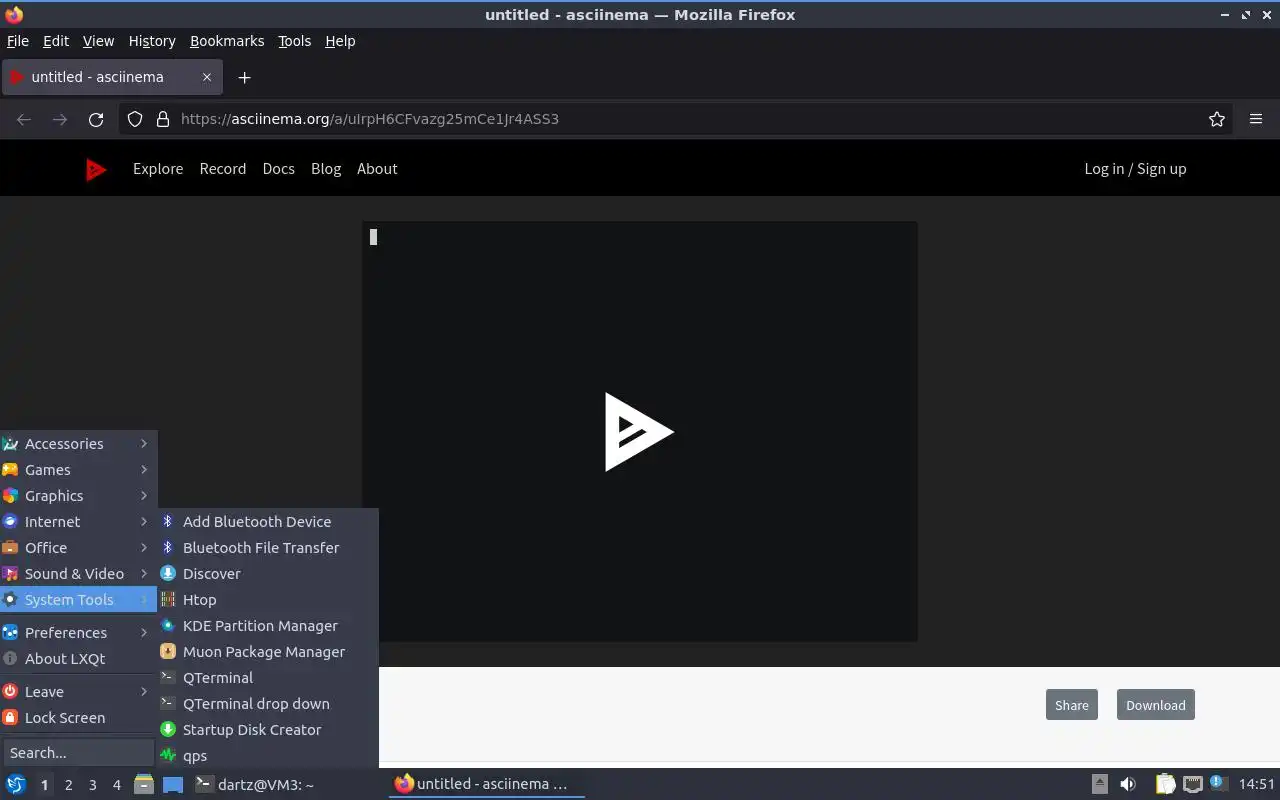Open the volume speaker icon in tray
Viewport: 1280px width, 800px height.
pyautogui.click(x=1128, y=784)
